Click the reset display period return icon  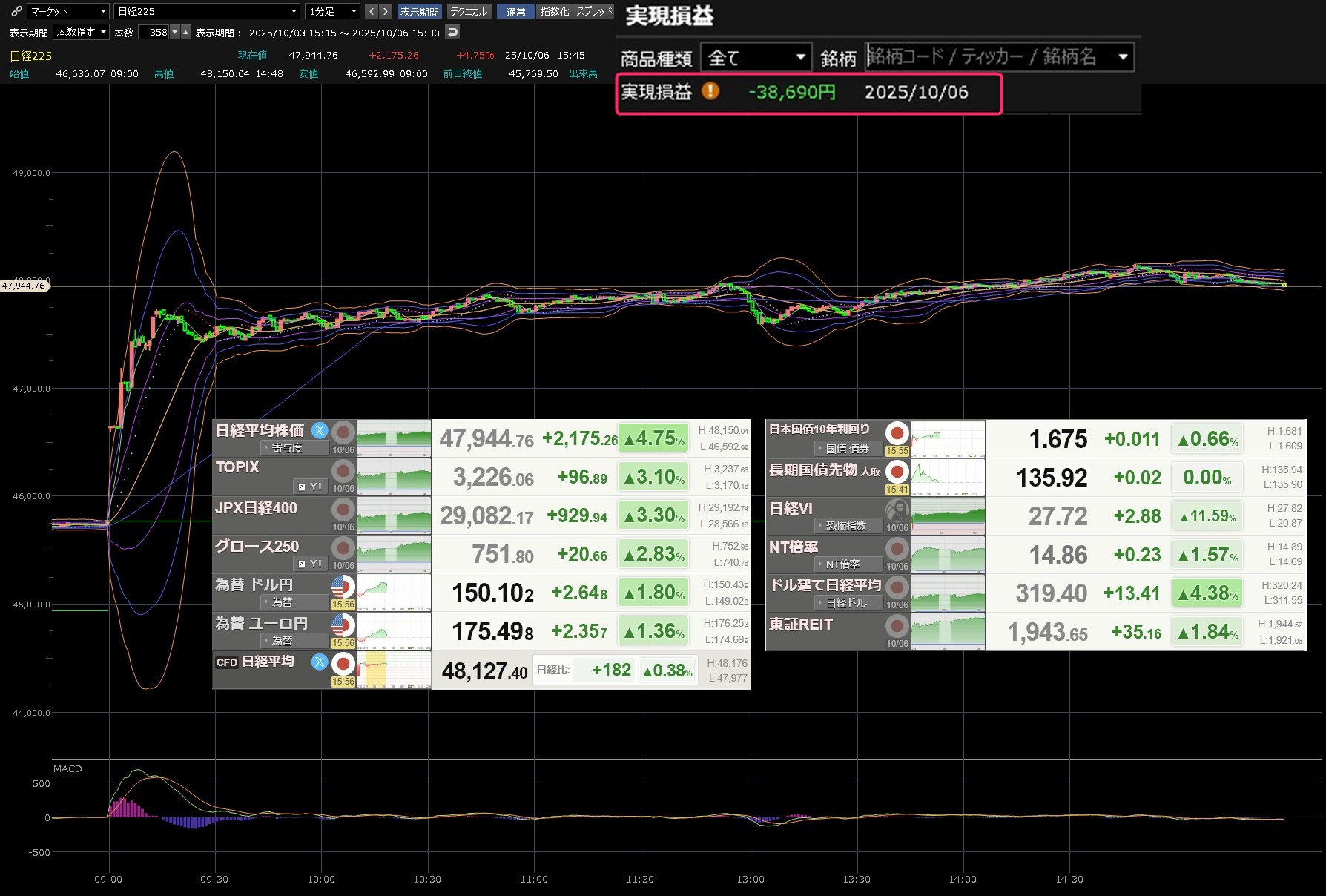point(452,32)
